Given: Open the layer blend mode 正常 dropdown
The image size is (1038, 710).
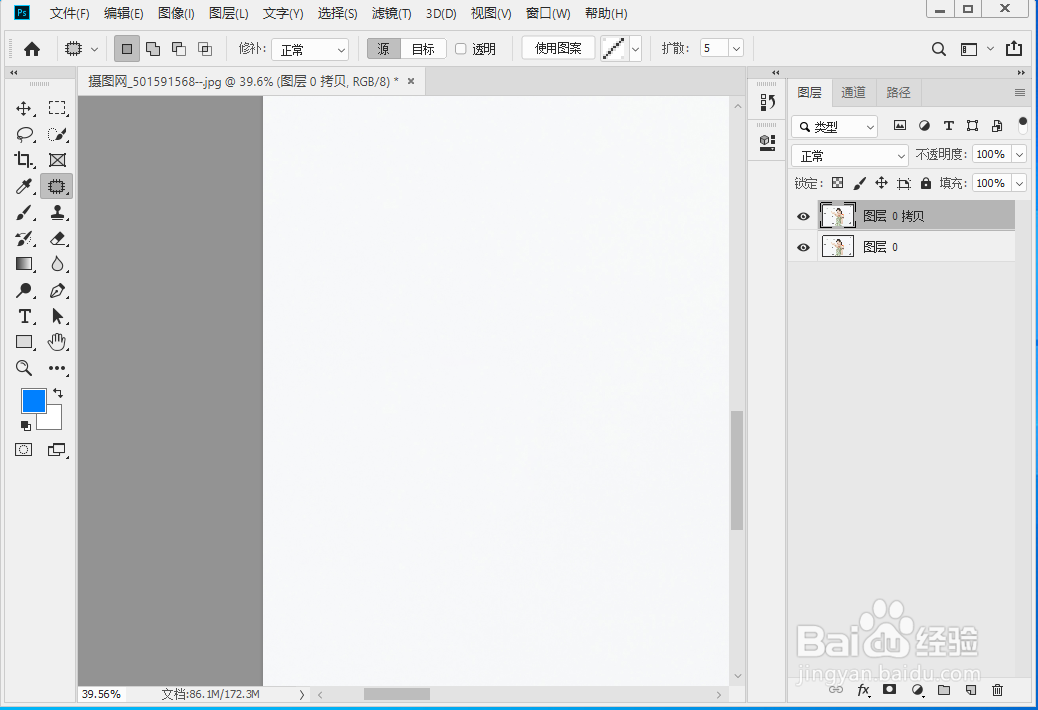Looking at the screenshot, I should [850, 156].
